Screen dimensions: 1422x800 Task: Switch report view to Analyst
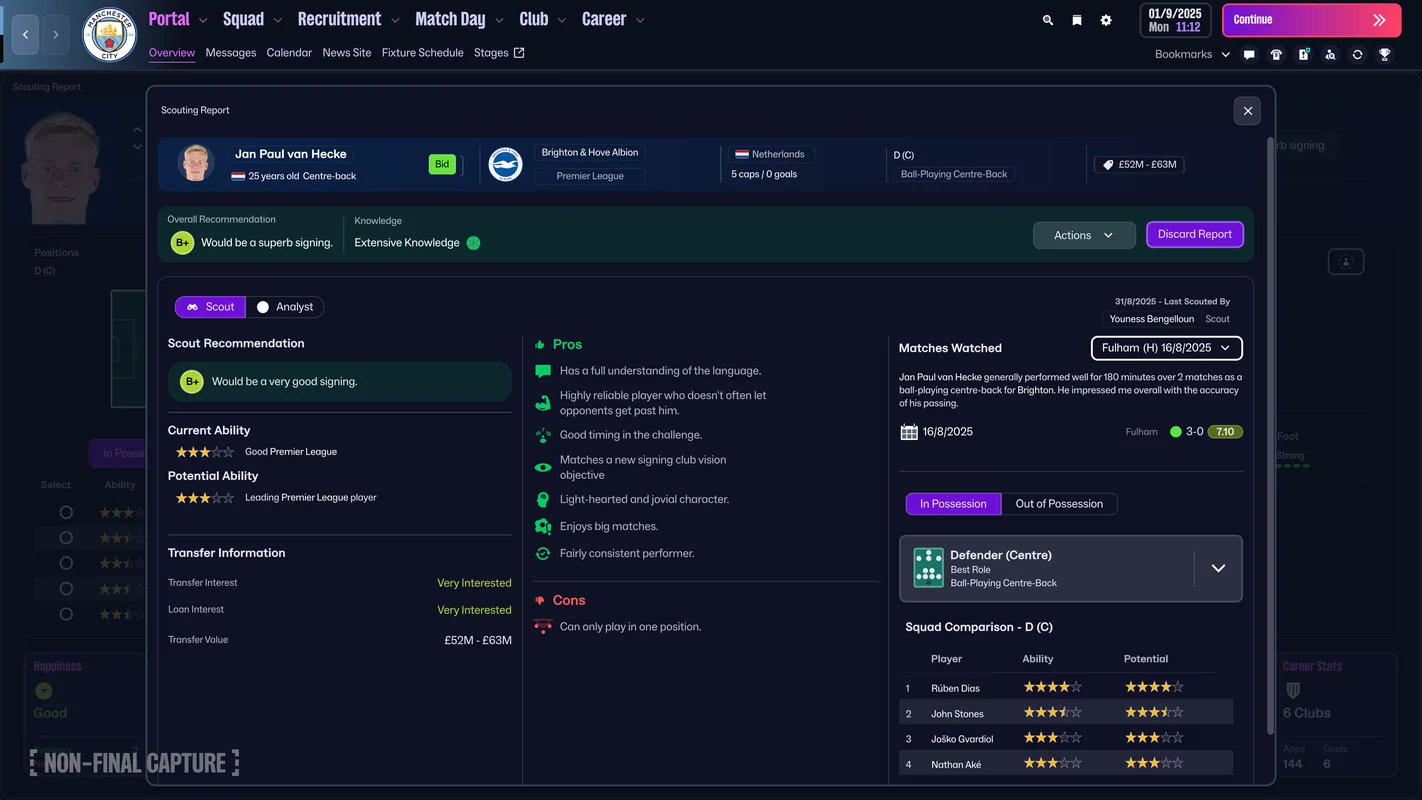(285, 307)
